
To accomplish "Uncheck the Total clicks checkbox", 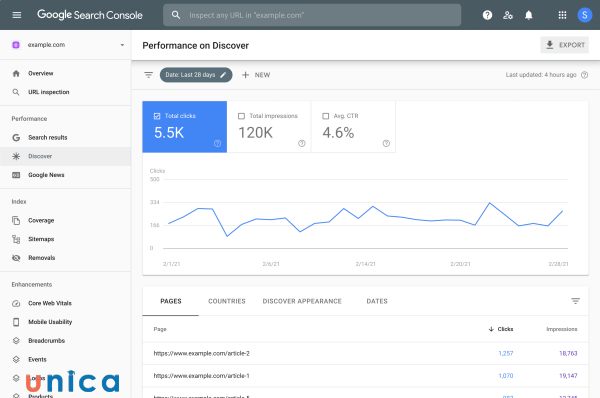I will coord(157,116).
